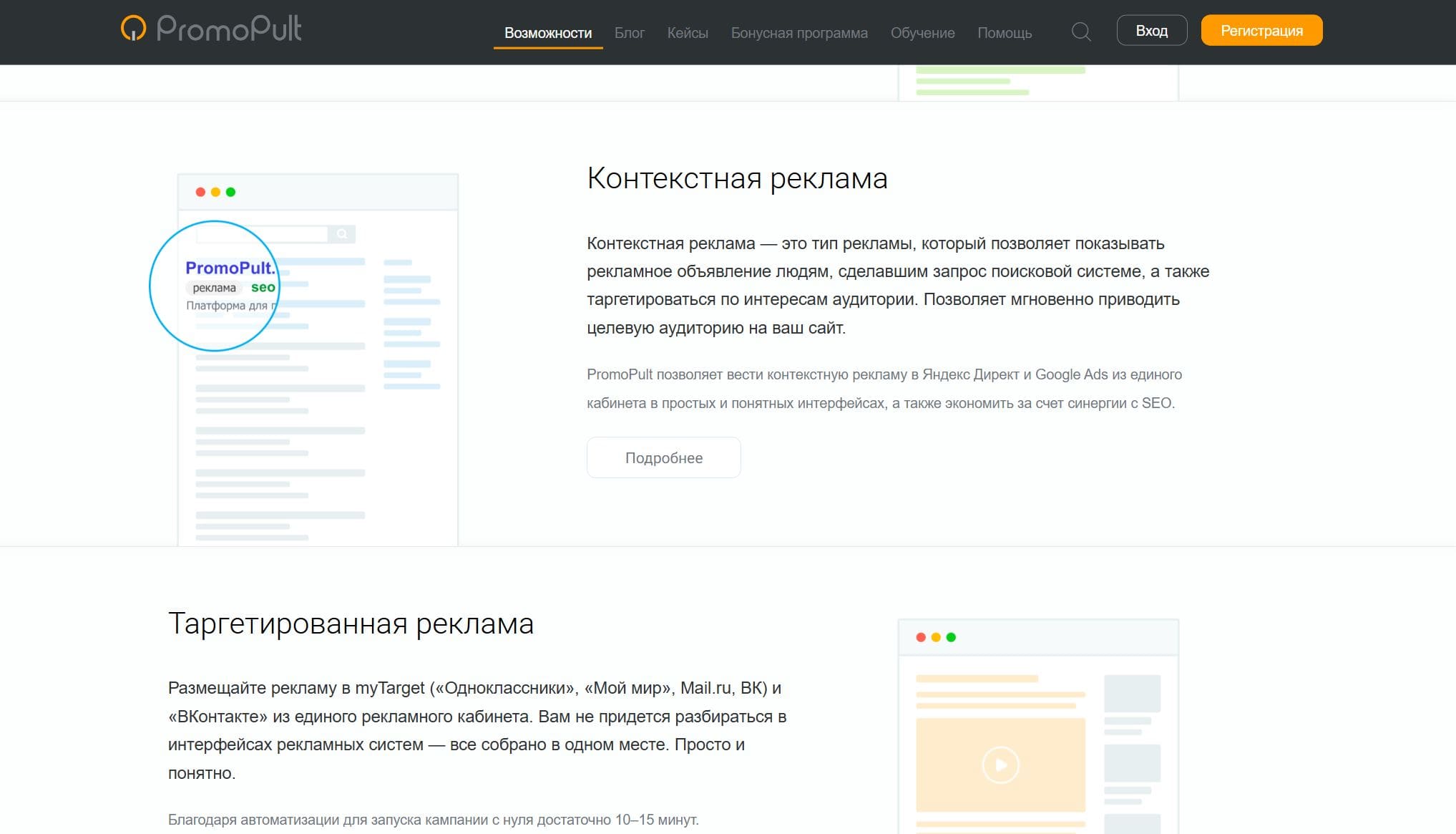Click the PromoPult wordmark text
The height and width of the screenshot is (834, 1456).
[x=229, y=29]
